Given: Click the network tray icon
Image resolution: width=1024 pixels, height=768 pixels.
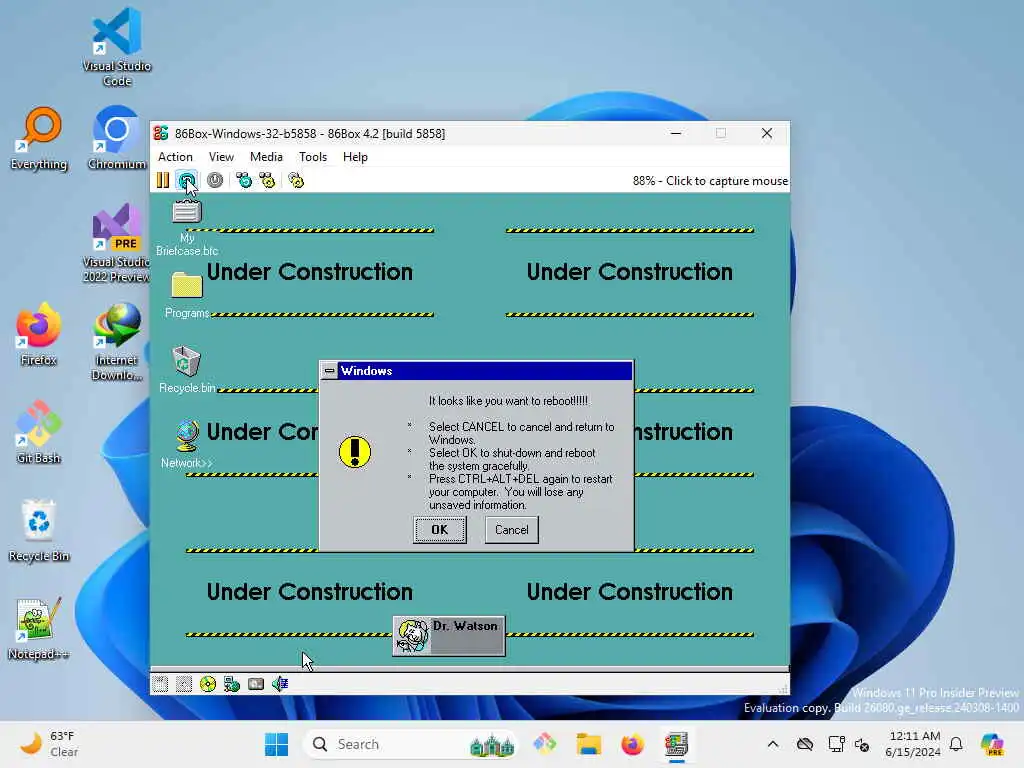Looking at the screenshot, I should (836, 744).
